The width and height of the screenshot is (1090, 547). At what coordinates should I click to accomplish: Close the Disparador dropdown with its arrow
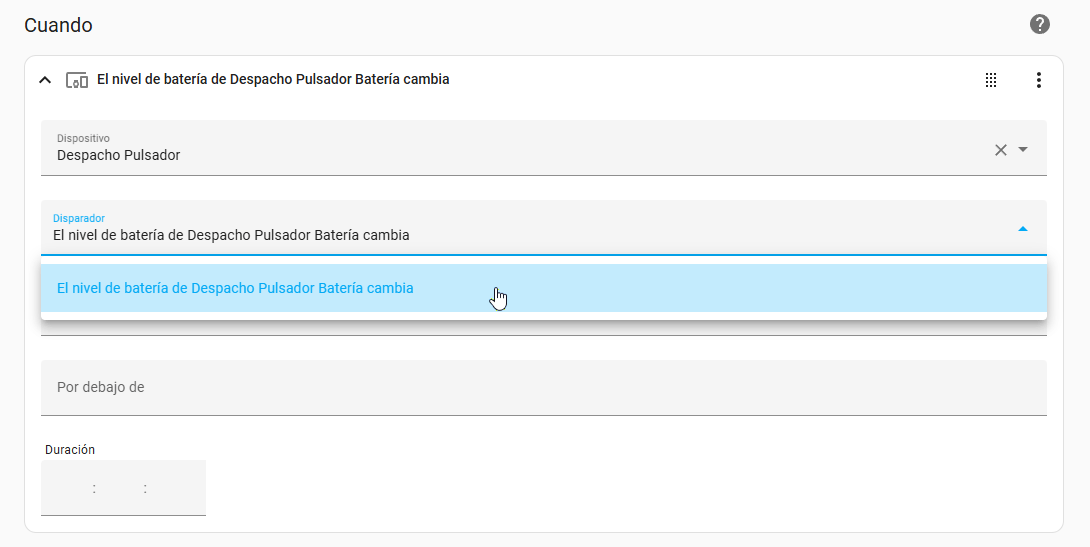[1023, 229]
